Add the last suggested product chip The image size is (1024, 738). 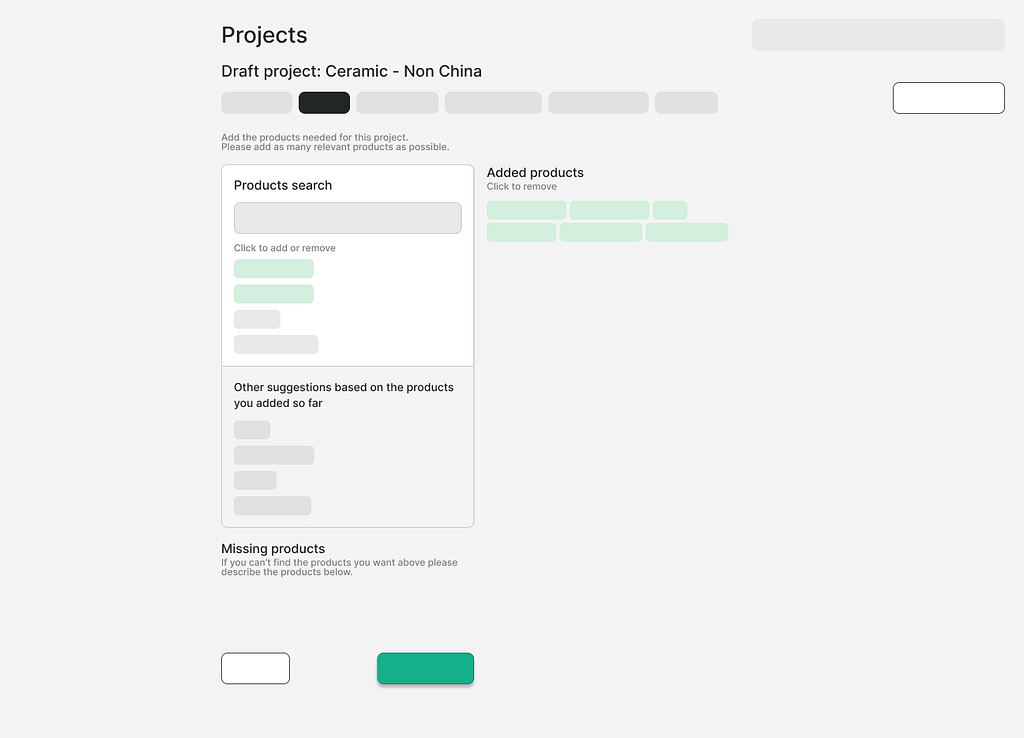coord(272,506)
